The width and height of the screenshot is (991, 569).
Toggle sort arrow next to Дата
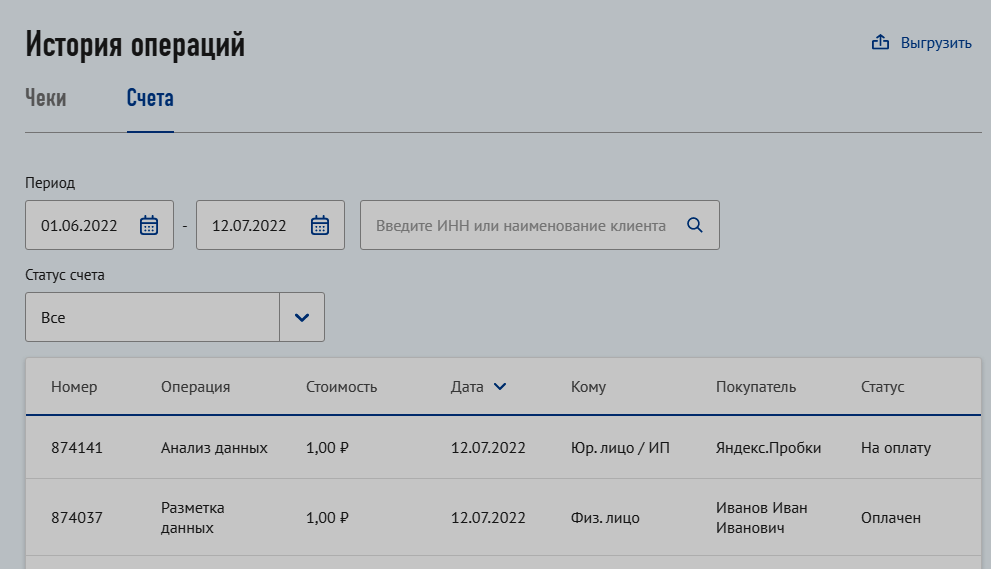(x=500, y=387)
